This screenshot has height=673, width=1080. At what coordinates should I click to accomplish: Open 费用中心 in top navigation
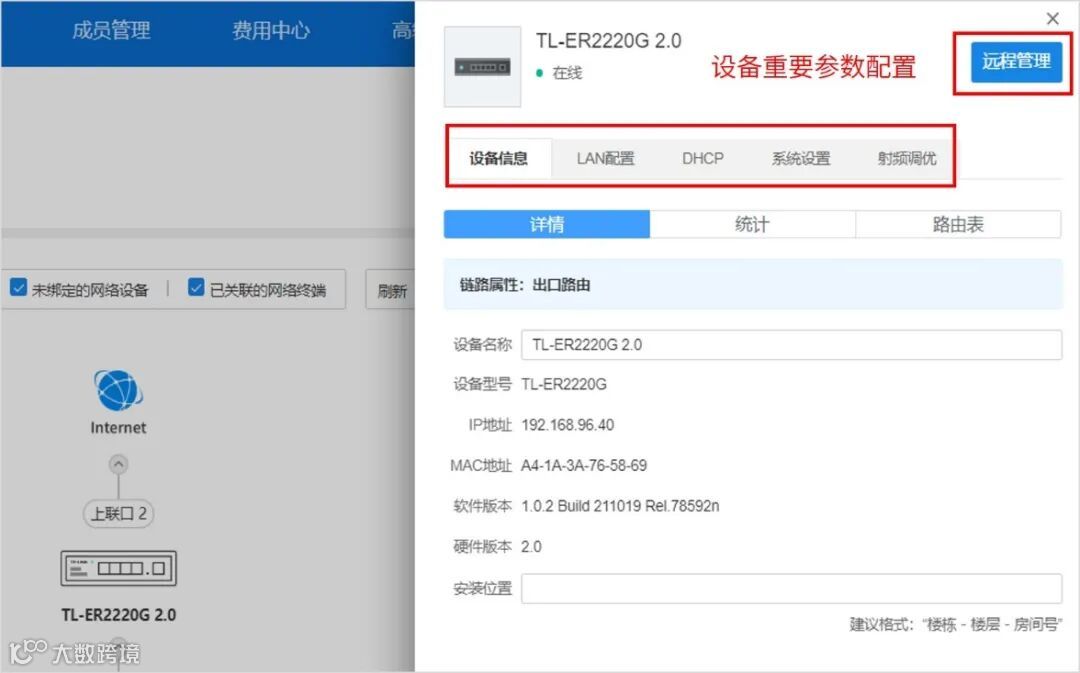coord(271,30)
